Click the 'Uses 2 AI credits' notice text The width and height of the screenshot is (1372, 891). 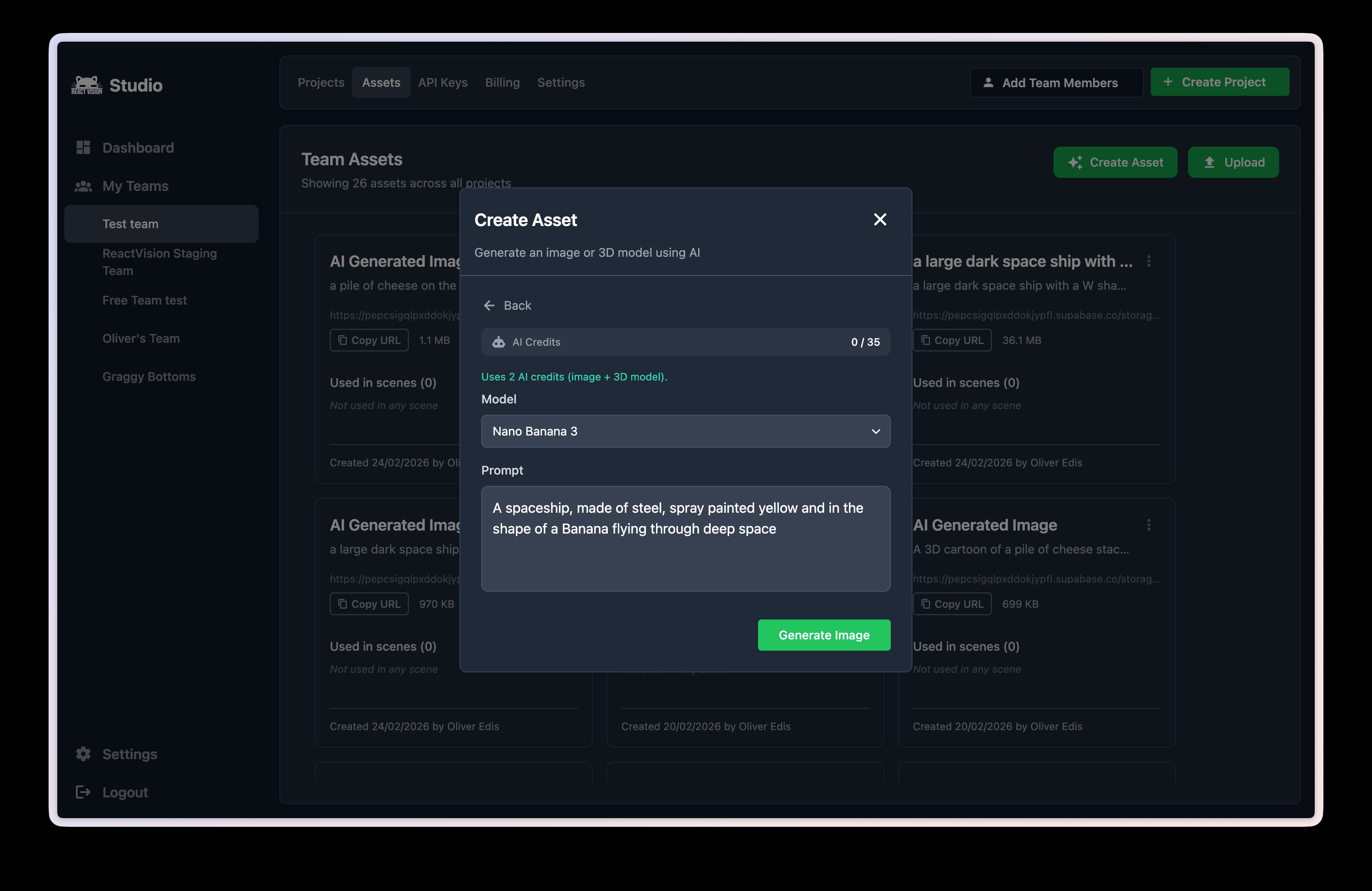pos(574,377)
